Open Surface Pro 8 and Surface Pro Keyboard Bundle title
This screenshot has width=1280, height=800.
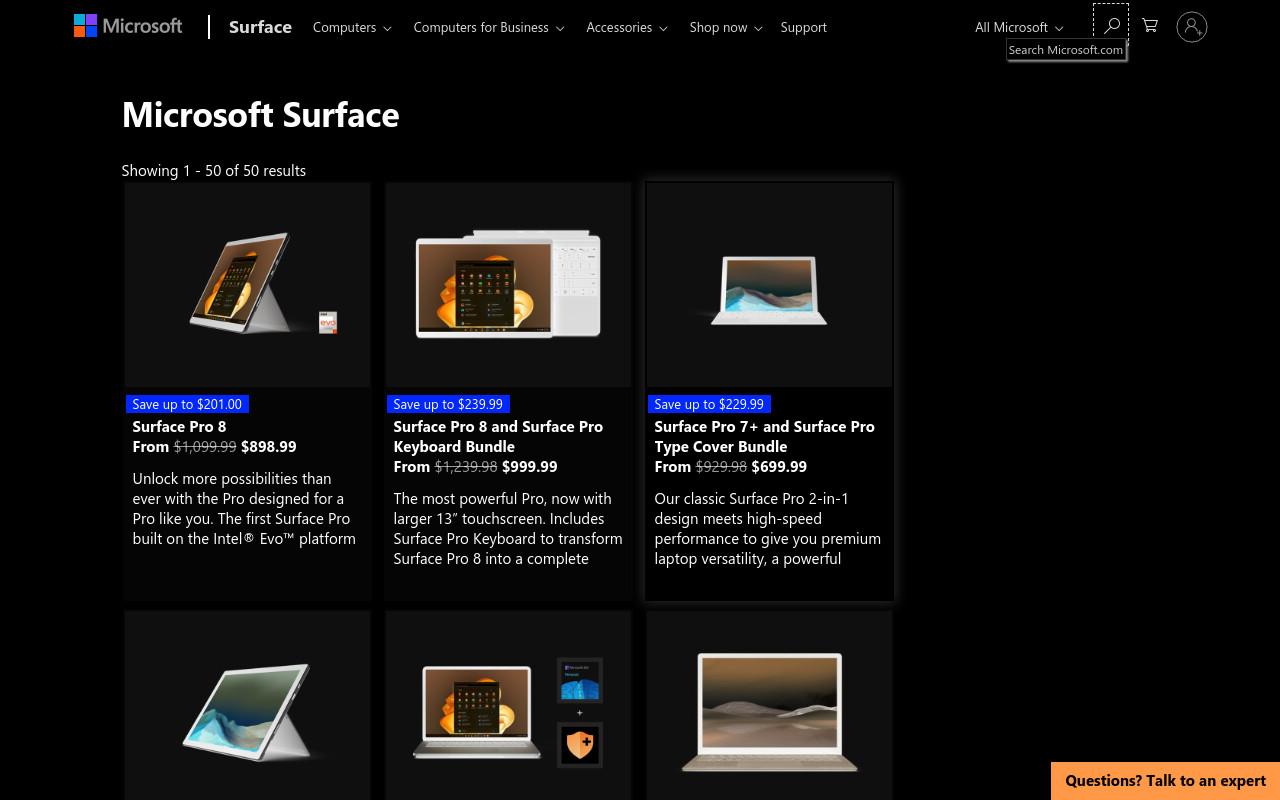click(x=498, y=436)
